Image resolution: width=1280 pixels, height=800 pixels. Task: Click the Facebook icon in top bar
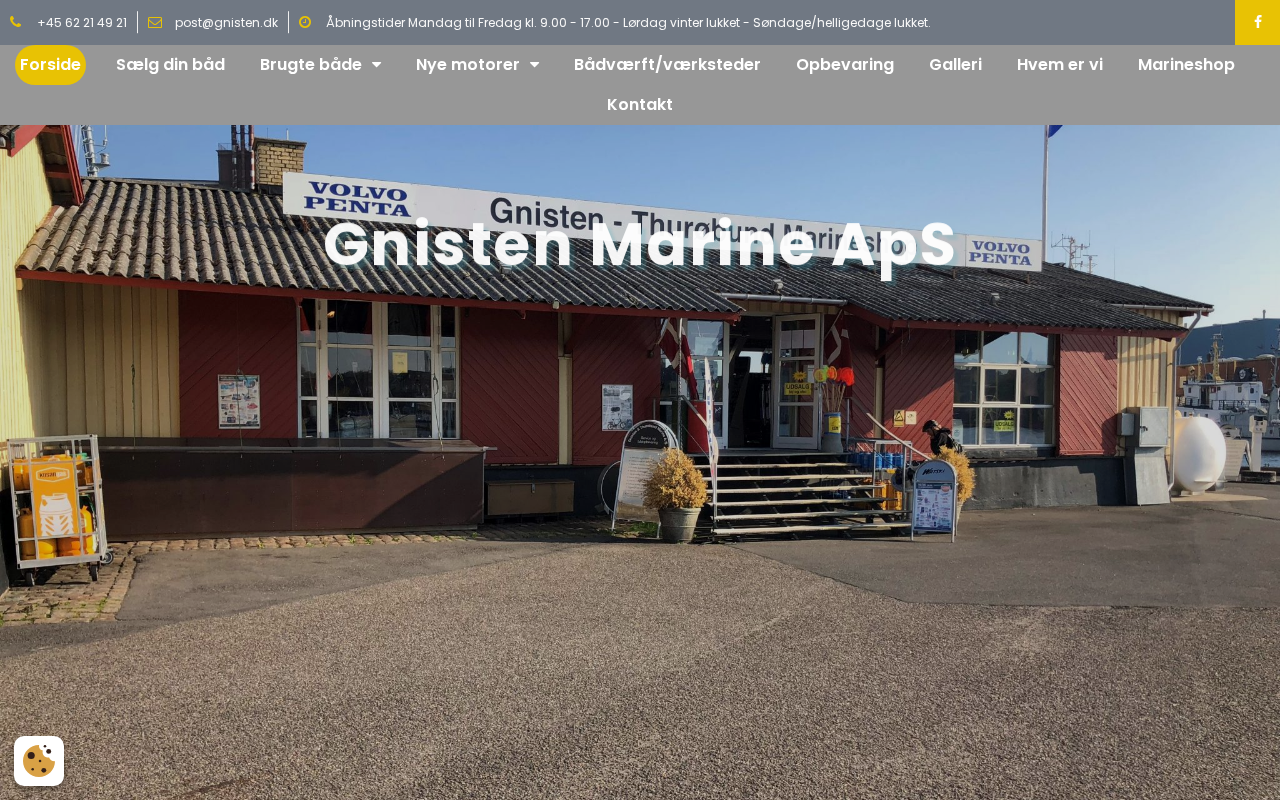[1257, 22]
